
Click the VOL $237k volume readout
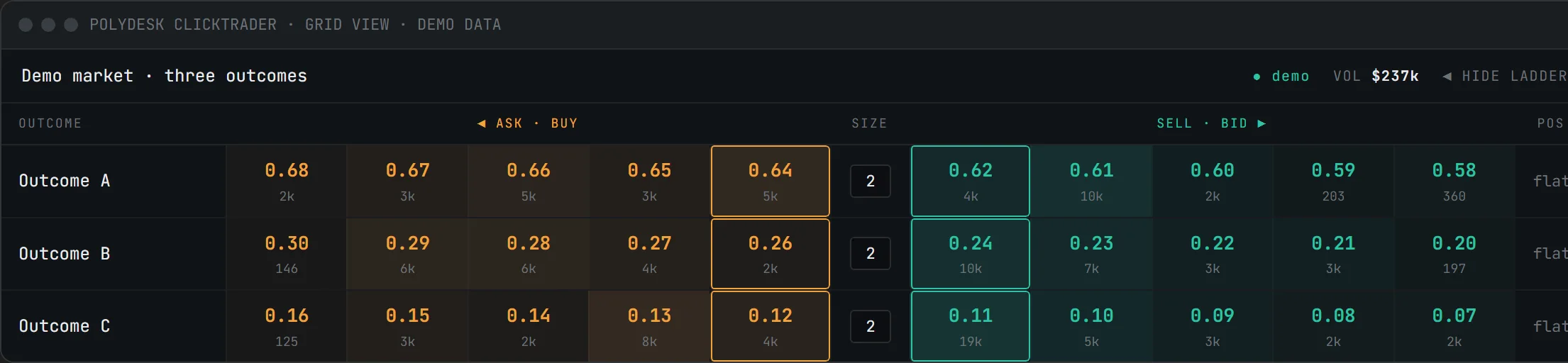pos(1376,76)
